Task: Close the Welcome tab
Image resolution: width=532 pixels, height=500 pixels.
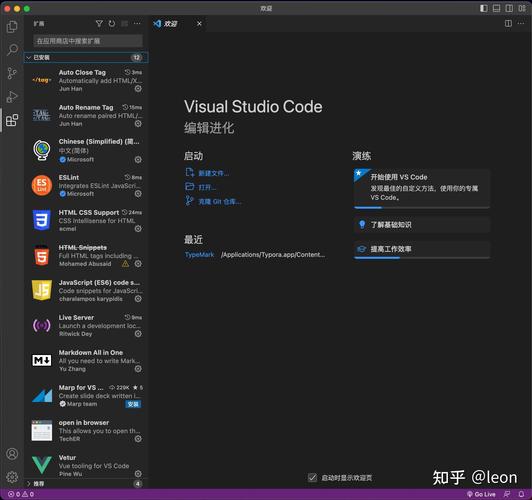Action: point(199,23)
